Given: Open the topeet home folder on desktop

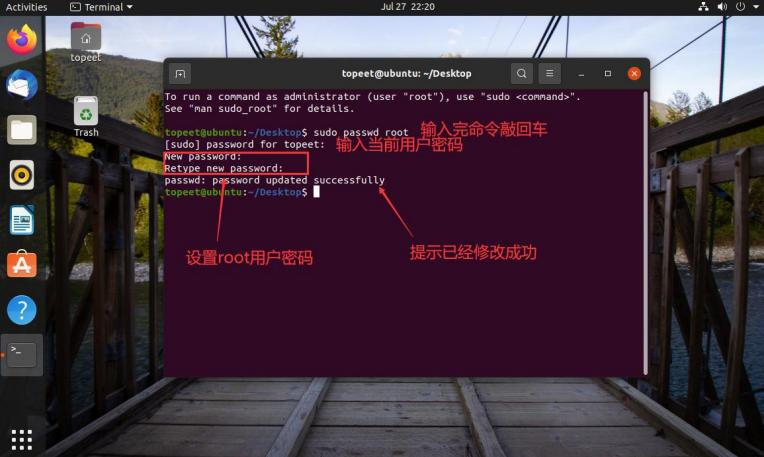Looking at the screenshot, I should 86,43.
